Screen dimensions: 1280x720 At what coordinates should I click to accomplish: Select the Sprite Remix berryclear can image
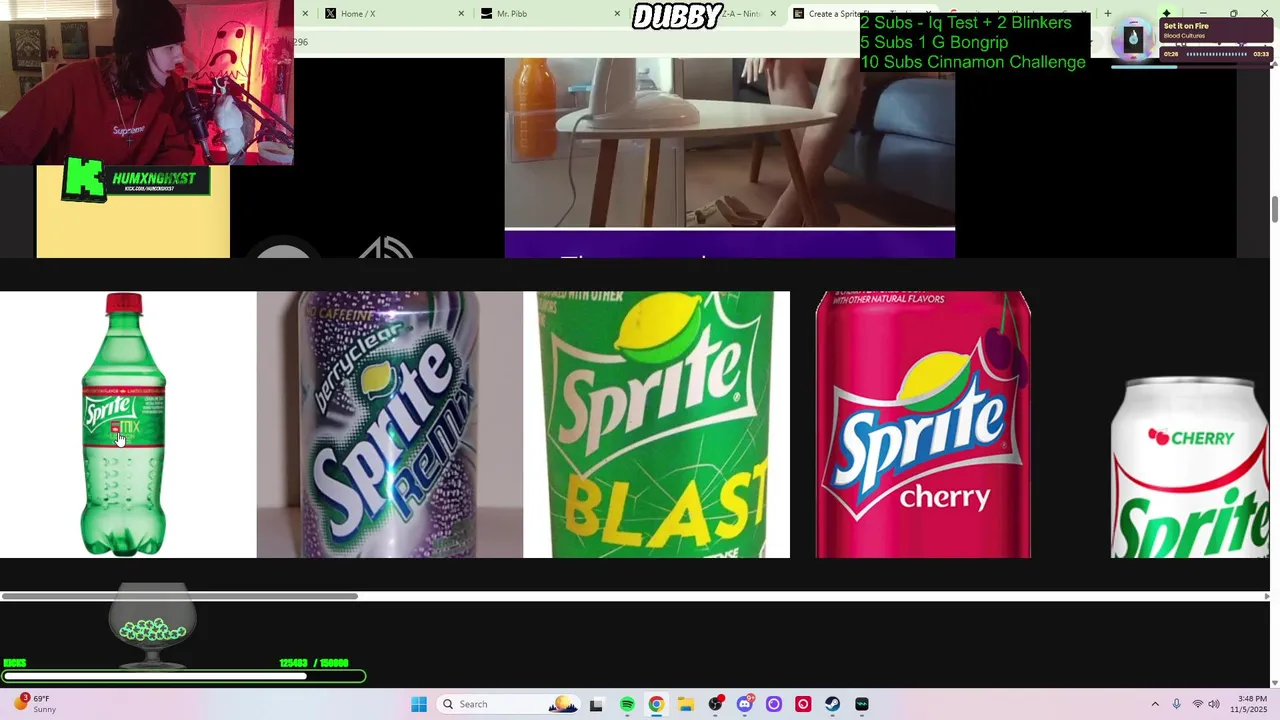pyautogui.click(x=389, y=424)
